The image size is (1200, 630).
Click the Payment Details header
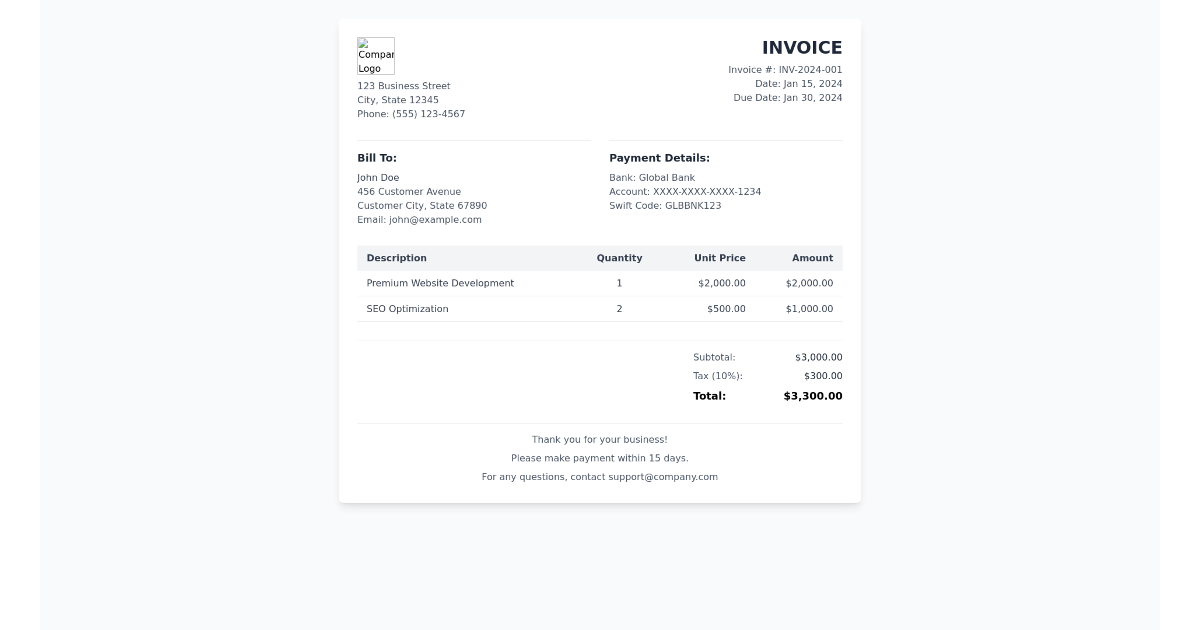pos(660,158)
